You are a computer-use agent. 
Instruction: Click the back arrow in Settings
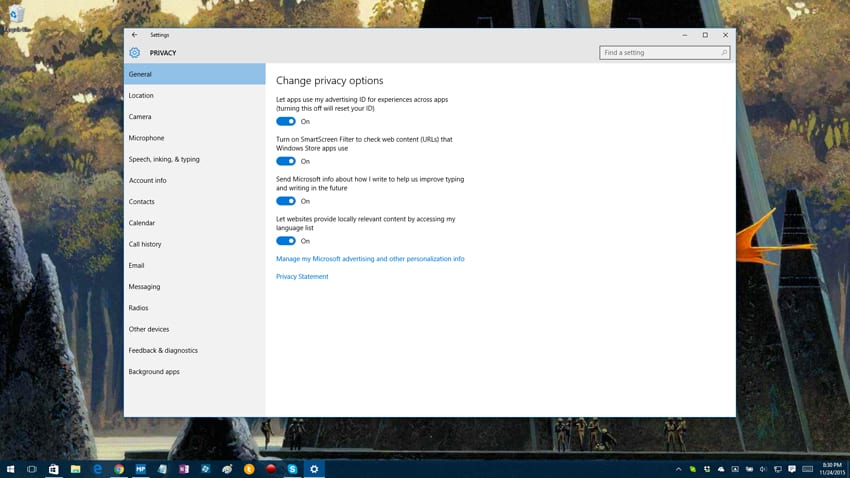point(134,35)
